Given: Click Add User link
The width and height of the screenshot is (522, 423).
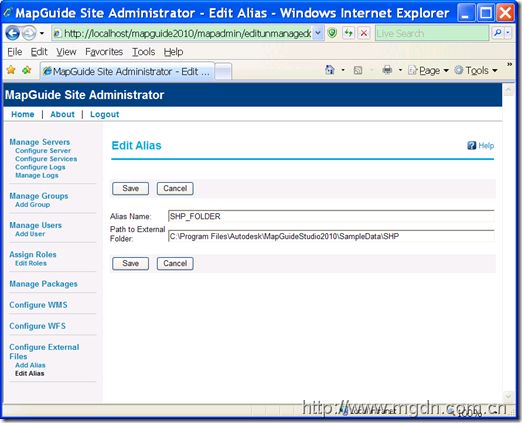Looking at the screenshot, I should pos(30,234).
